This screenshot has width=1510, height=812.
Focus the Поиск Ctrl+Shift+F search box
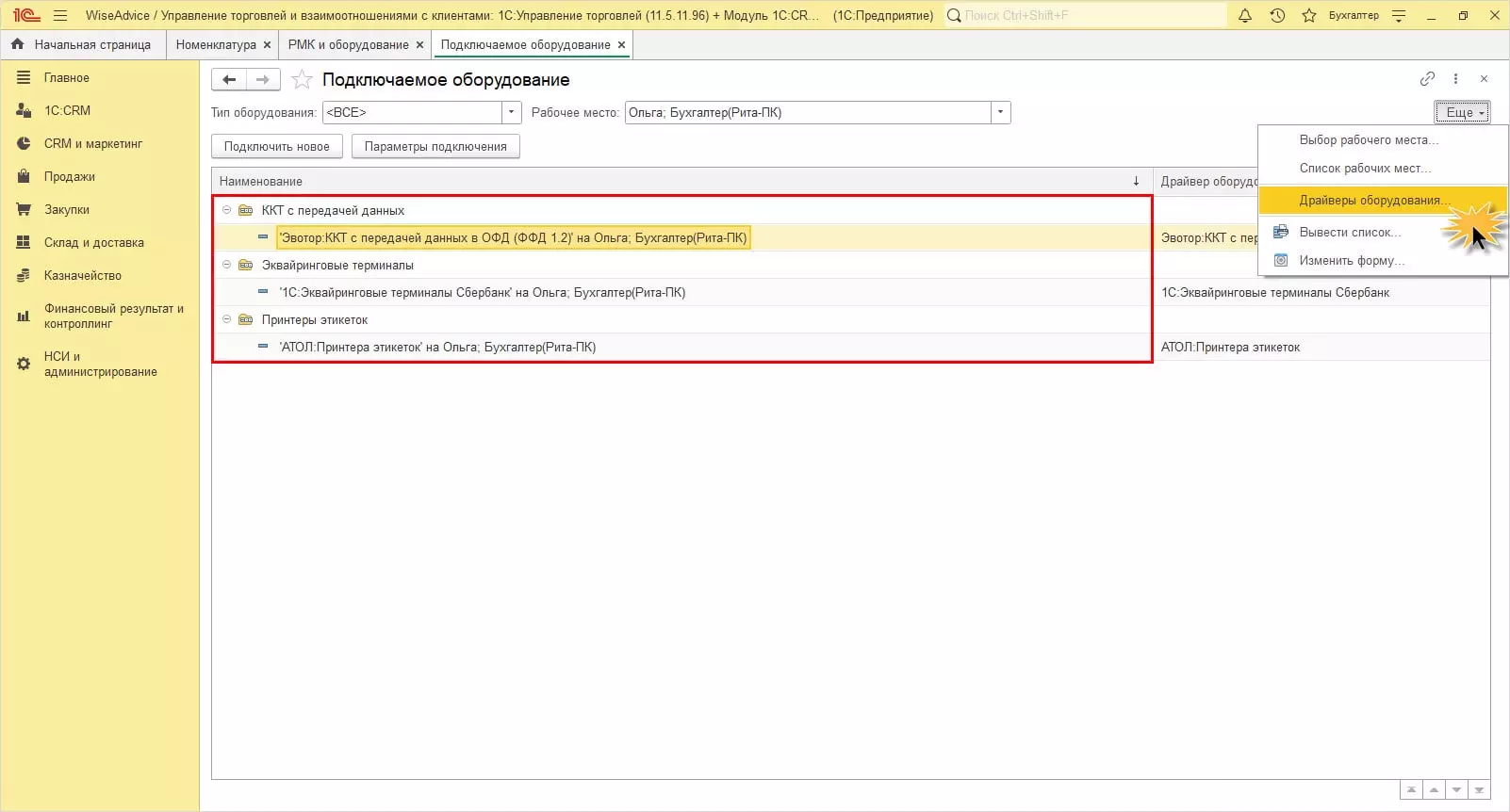1085,15
